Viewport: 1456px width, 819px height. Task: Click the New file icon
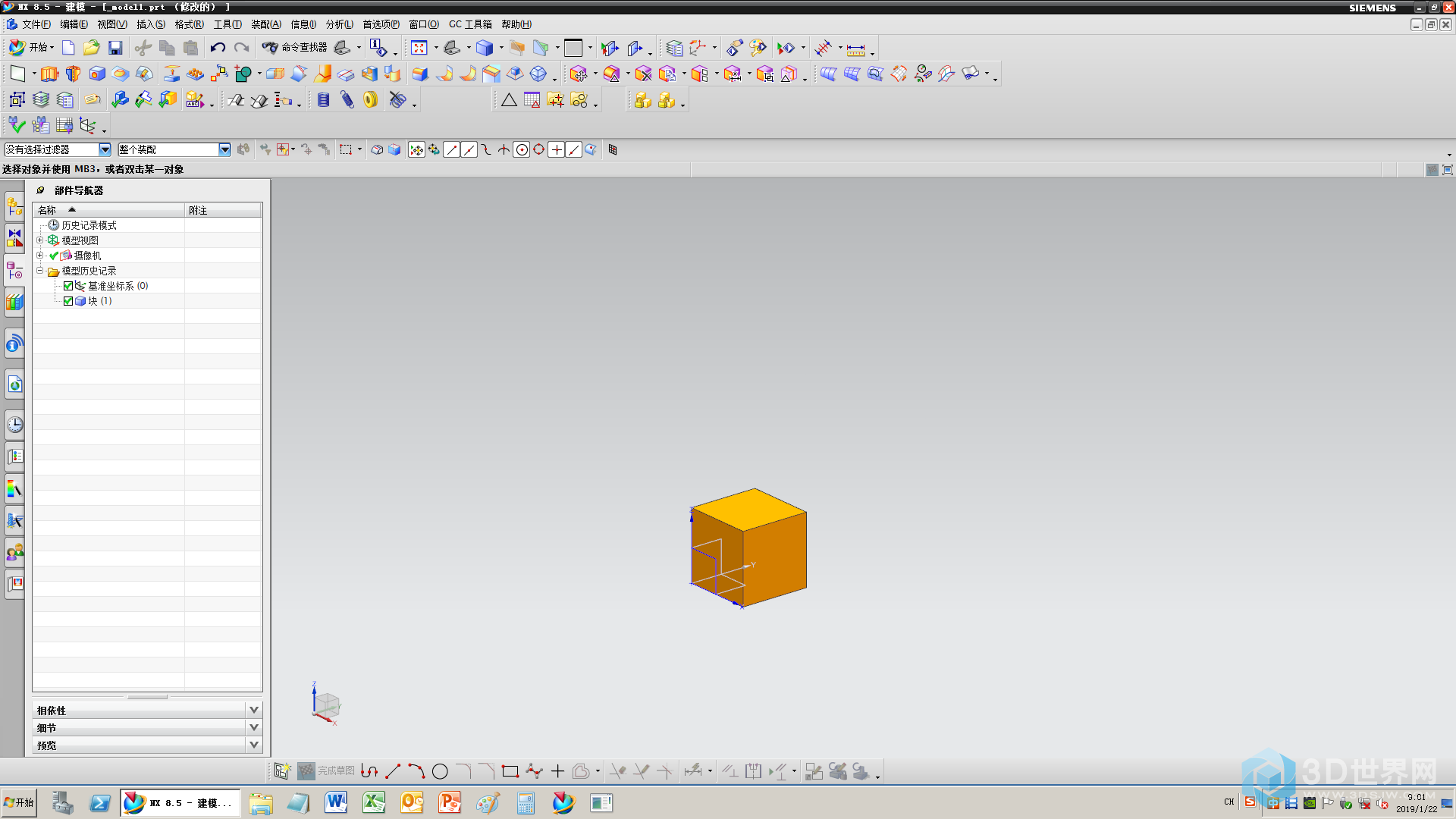pyautogui.click(x=68, y=48)
